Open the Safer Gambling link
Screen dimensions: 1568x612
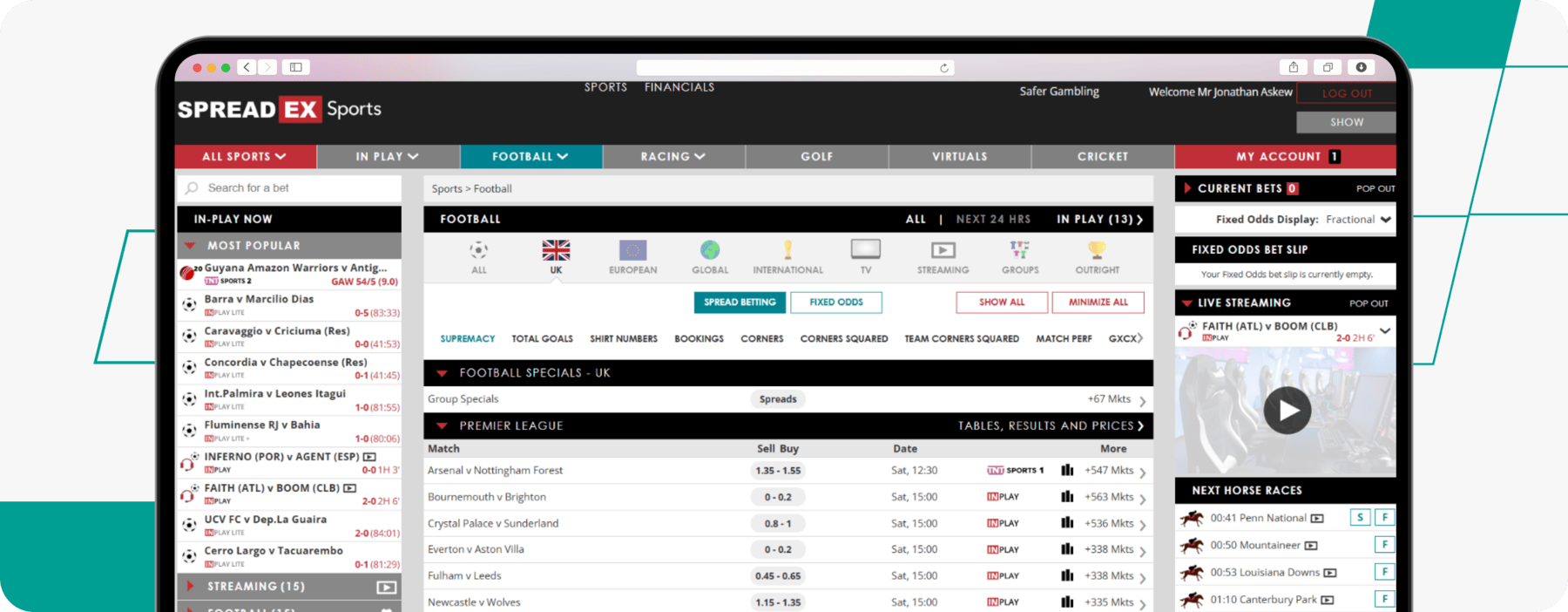tap(1059, 92)
